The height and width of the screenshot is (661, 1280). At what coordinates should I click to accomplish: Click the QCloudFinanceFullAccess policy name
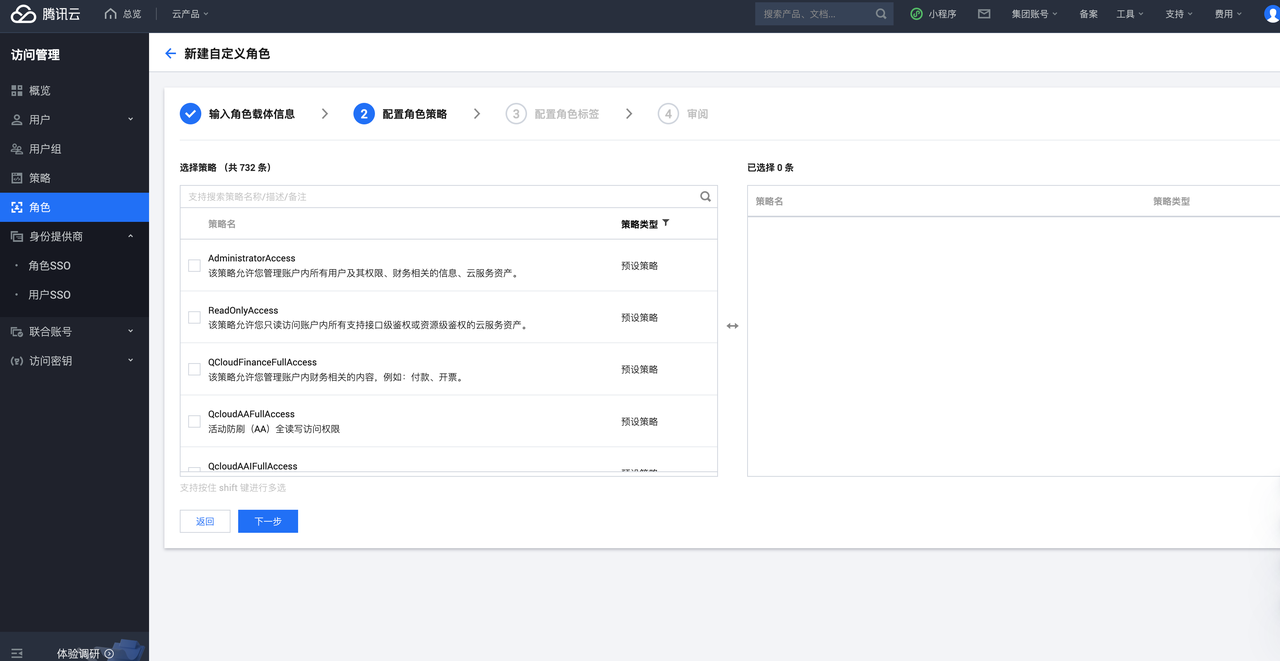pyautogui.click(x=262, y=362)
